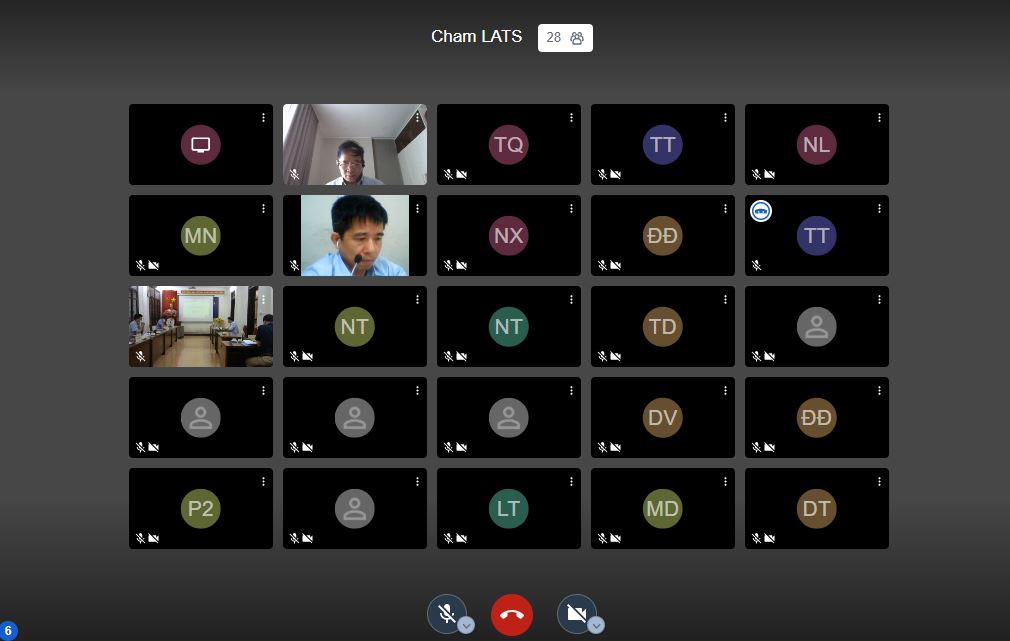Open the three-dot options on NL tile
Image resolution: width=1010 pixels, height=641 pixels.
(880, 118)
